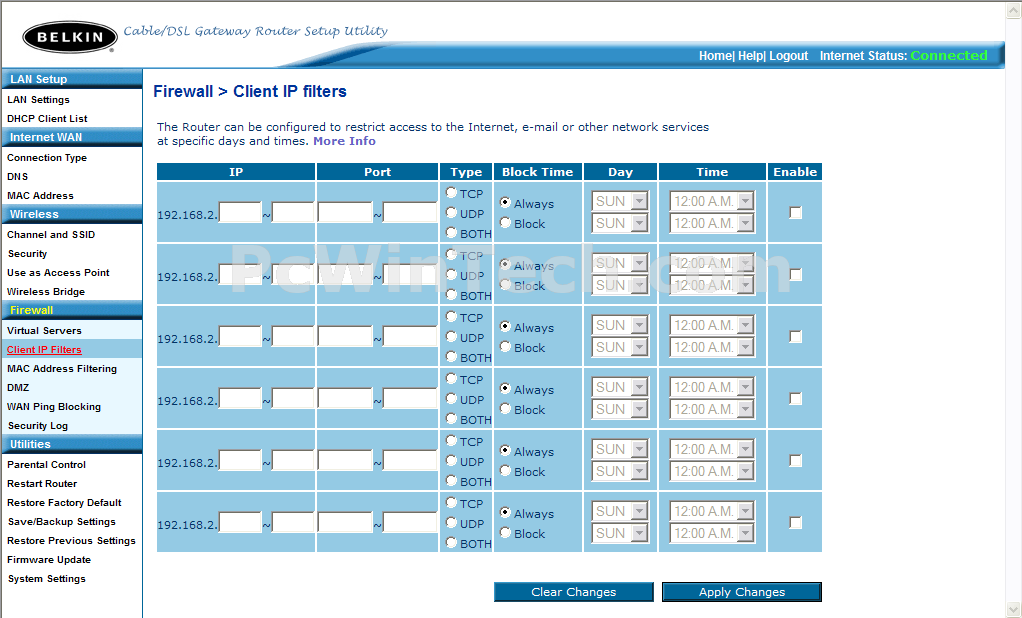Open sixth row start time dropdown

712,511
